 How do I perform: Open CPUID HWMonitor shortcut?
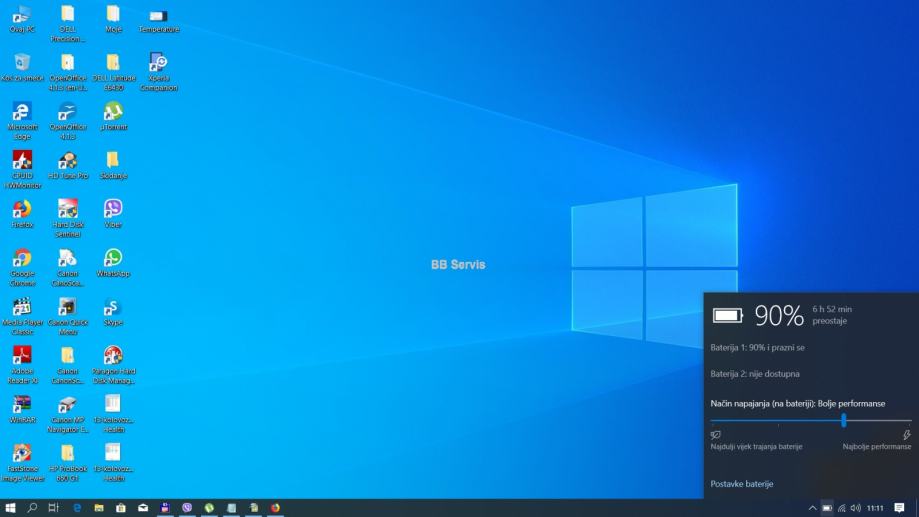tap(22, 169)
